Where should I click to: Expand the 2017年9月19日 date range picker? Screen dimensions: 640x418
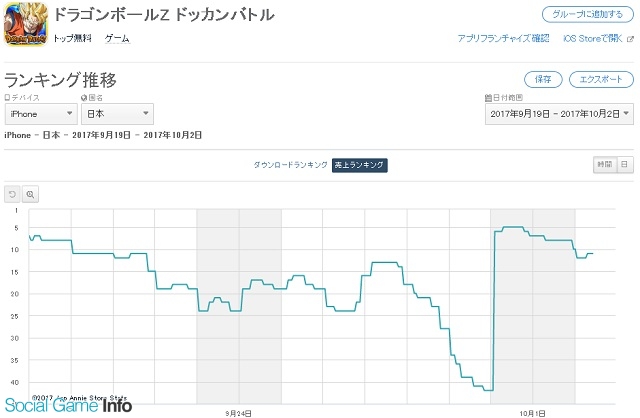pyautogui.click(x=559, y=114)
